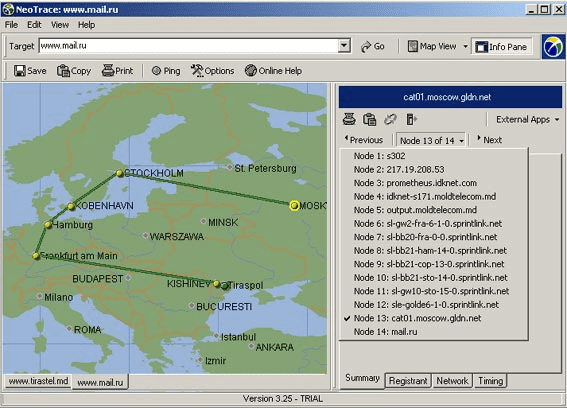Click the Frankfurt am Main node marker

pos(36,256)
